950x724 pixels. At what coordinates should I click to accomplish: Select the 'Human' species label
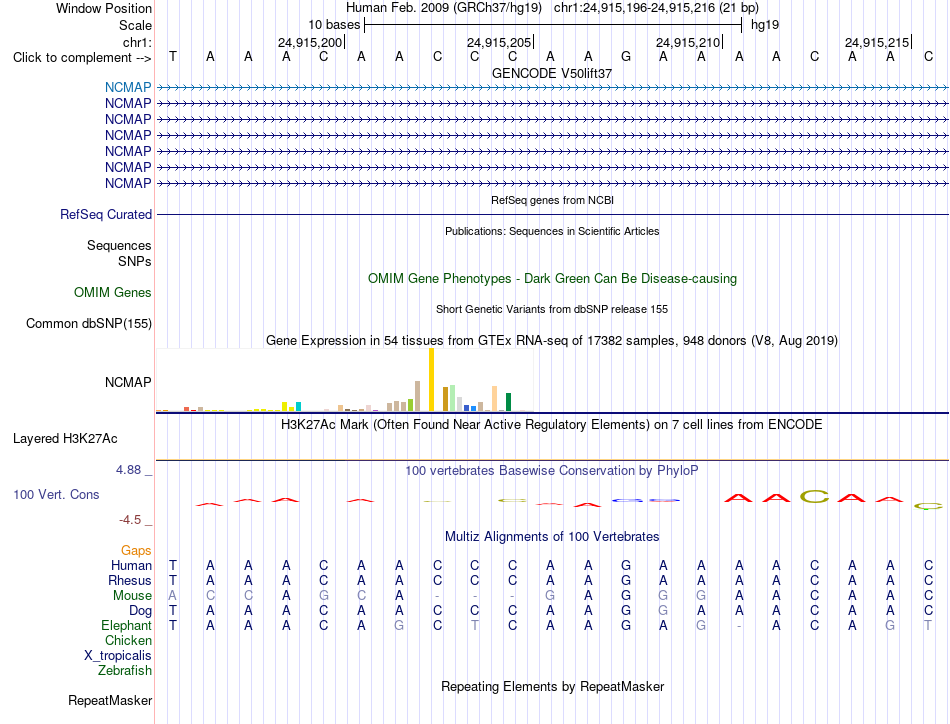[x=131, y=565]
